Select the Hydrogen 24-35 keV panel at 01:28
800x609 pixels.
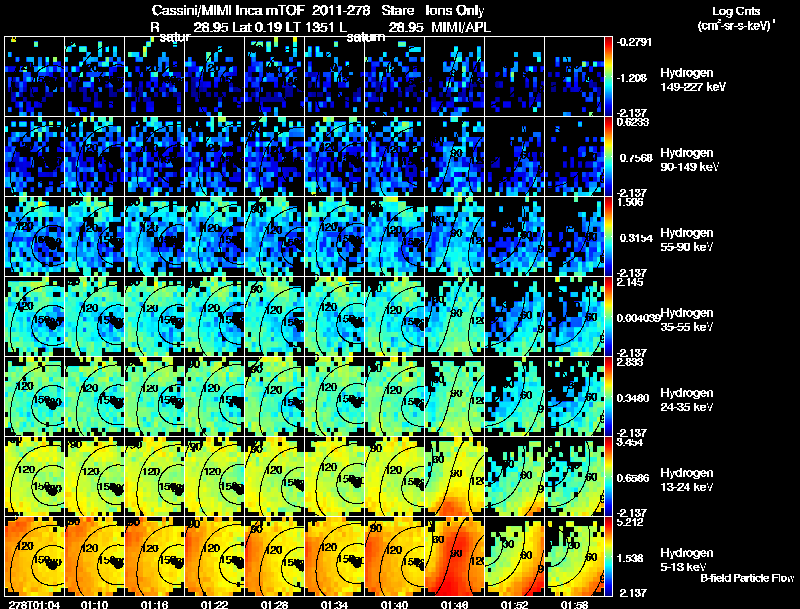274,397
